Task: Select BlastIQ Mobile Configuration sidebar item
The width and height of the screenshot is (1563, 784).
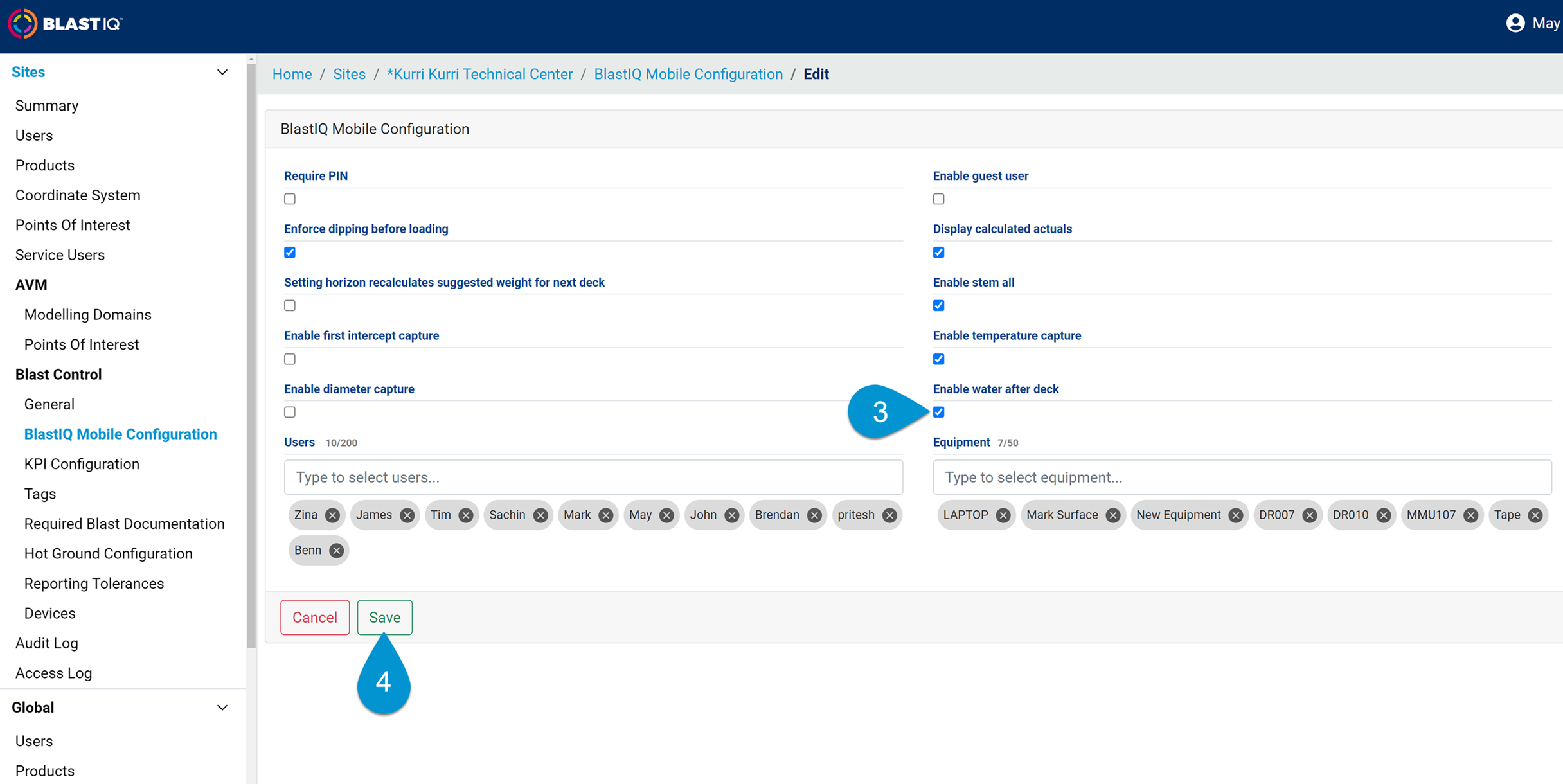Action: [121, 434]
